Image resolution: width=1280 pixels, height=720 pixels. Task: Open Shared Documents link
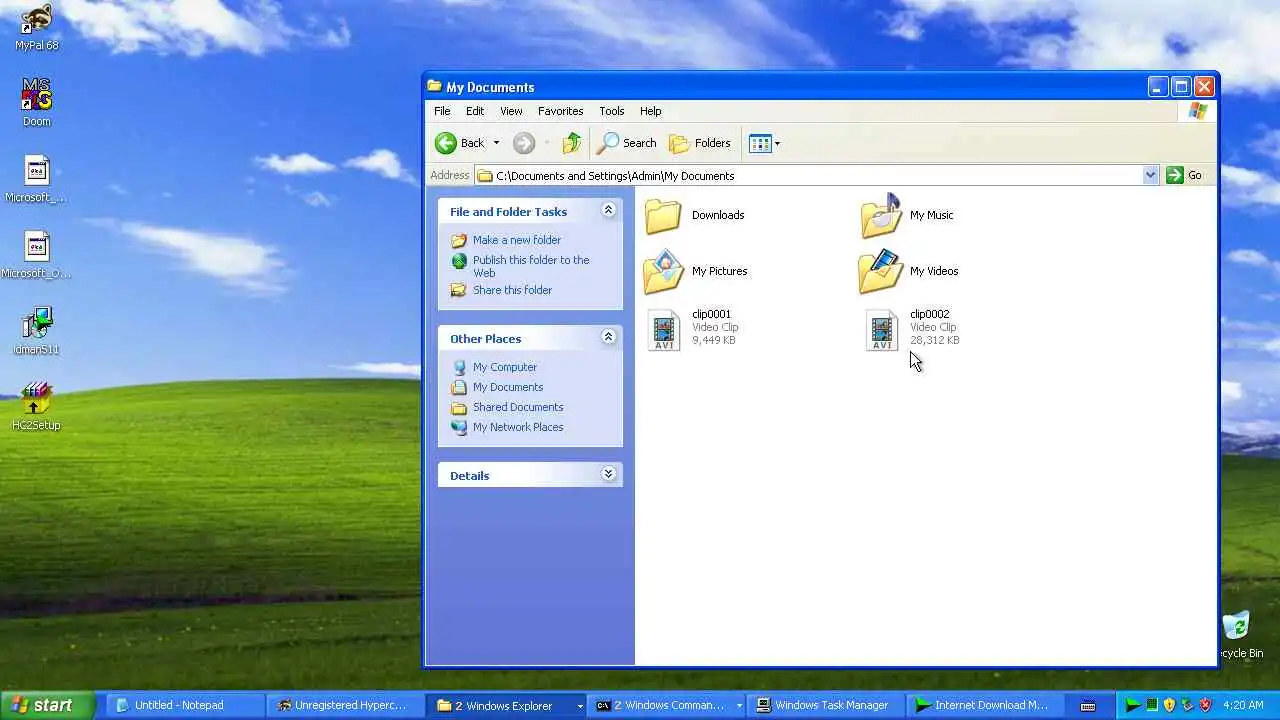pyautogui.click(x=518, y=407)
